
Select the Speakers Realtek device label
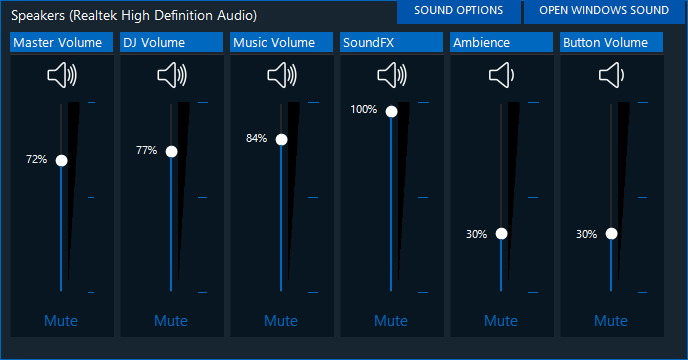click(134, 15)
